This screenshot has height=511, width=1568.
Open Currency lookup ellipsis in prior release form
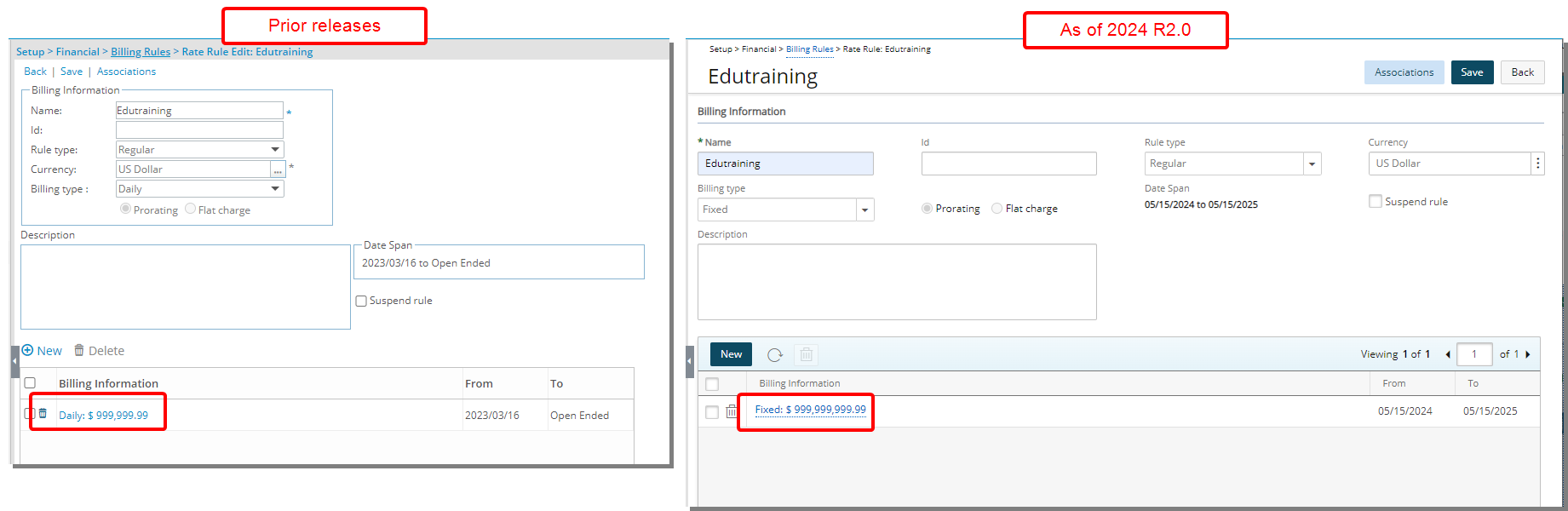[x=278, y=169]
